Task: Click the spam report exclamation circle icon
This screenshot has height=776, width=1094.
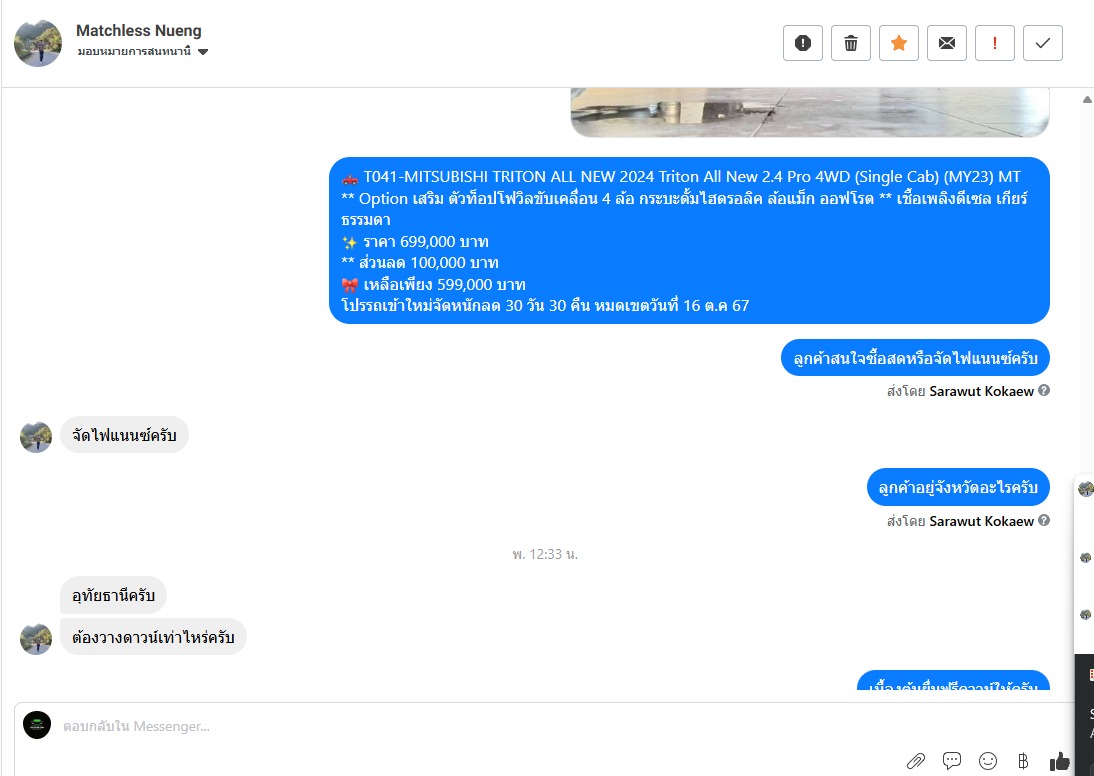Action: (x=802, y=43)
